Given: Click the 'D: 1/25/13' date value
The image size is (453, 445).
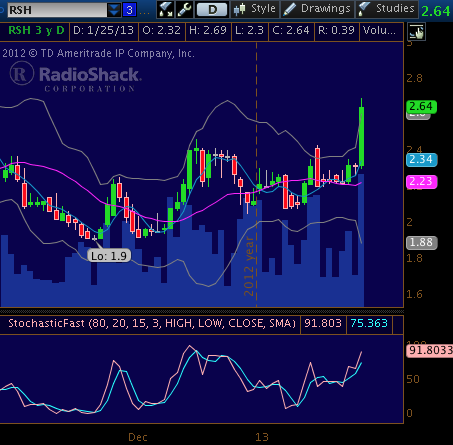Looking at the screenshot, I should [x=103, y=31].
